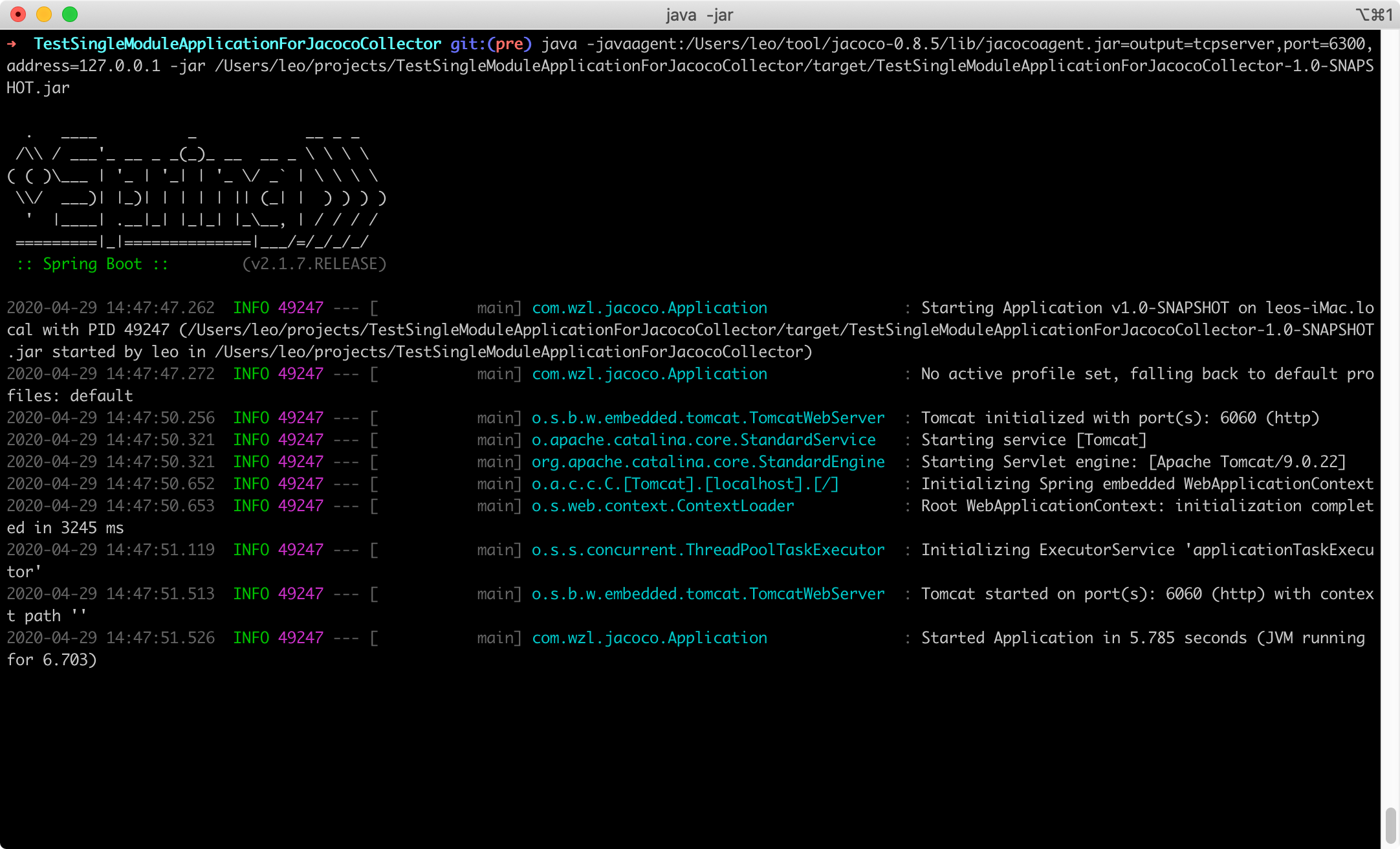Screen dimensions: 1400x849
Task: Click the o.s.s.concurrent.ThreadPoolTaskExecutor logger name
Action: point(708,550)
